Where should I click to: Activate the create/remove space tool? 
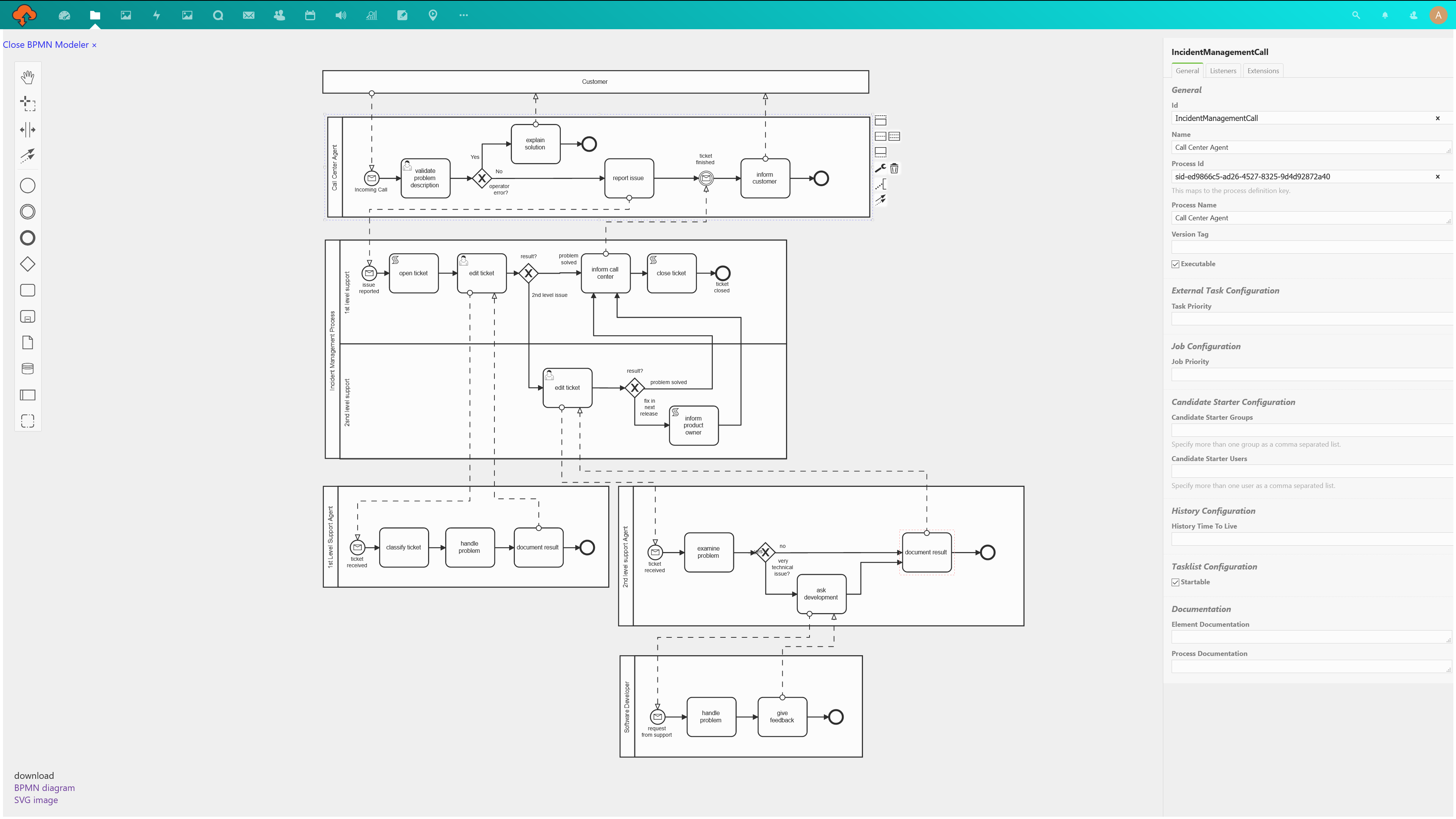tap(27, 129)
